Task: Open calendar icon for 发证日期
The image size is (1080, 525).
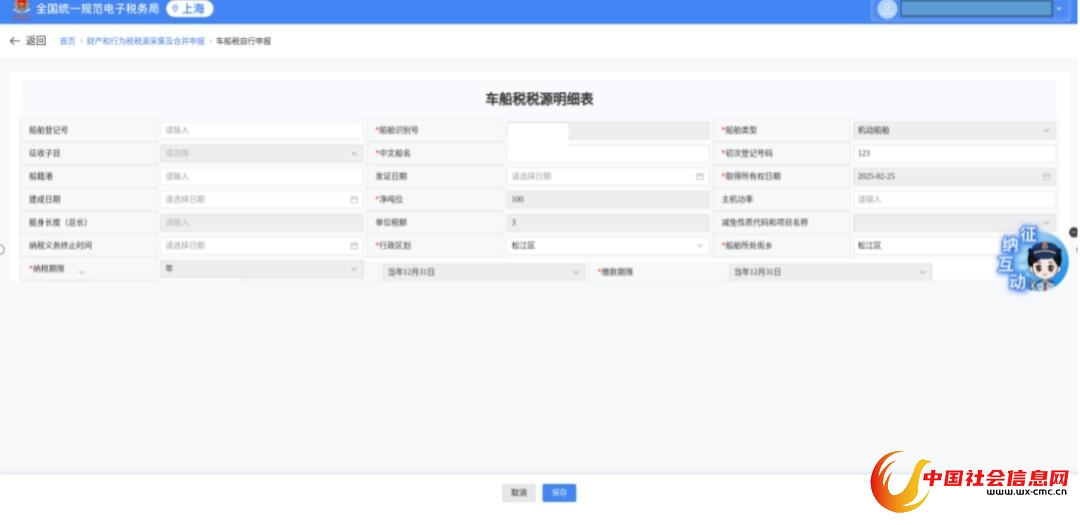Action: click(x=700, y=176)
